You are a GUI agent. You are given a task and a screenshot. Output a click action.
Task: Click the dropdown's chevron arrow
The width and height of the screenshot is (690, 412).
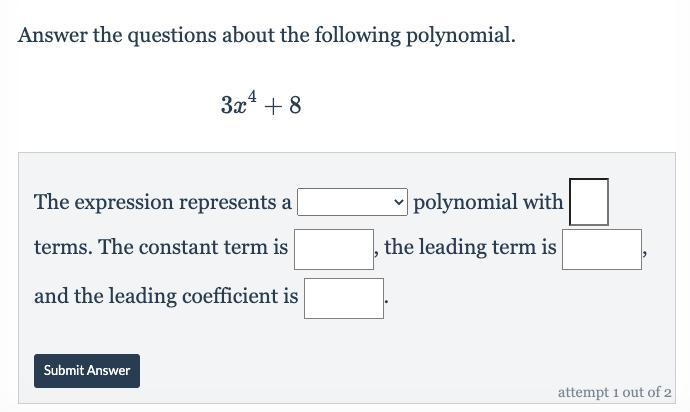coord(400,202)
